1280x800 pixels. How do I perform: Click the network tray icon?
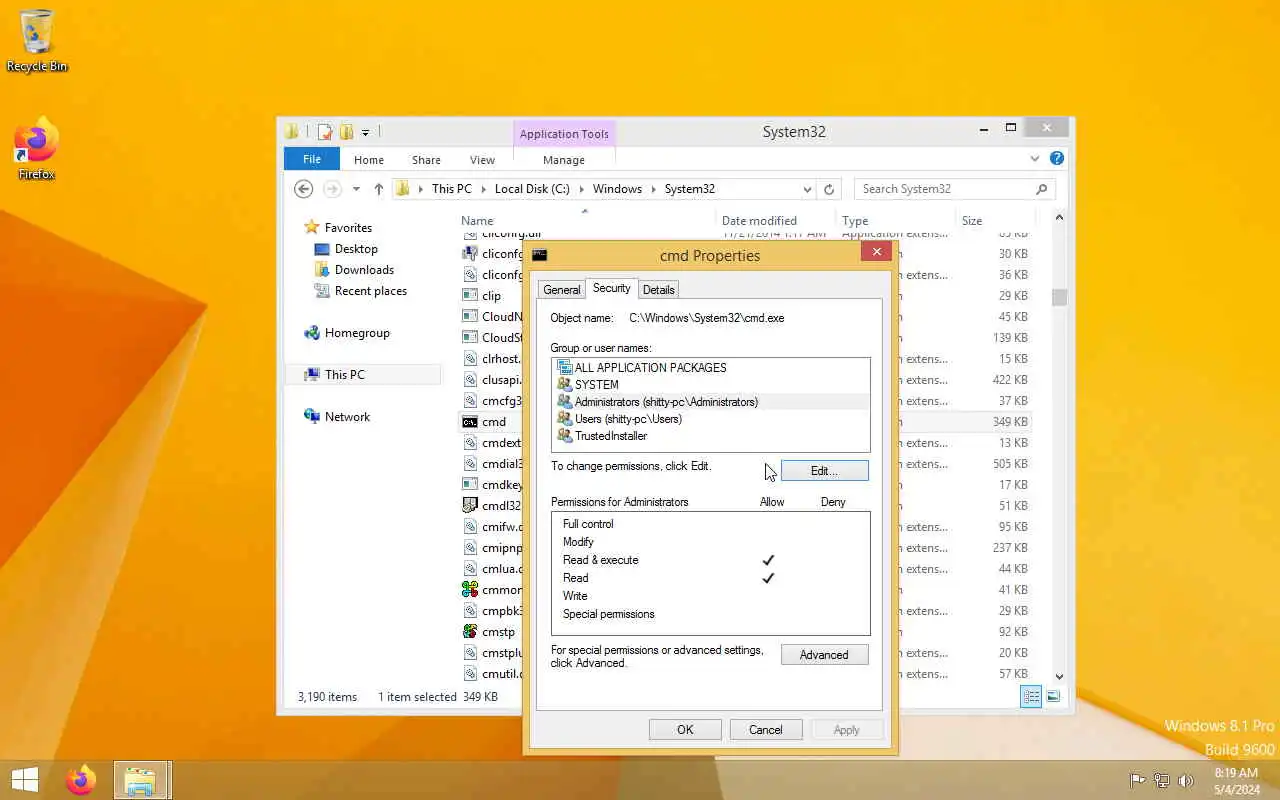(1162, 781)
